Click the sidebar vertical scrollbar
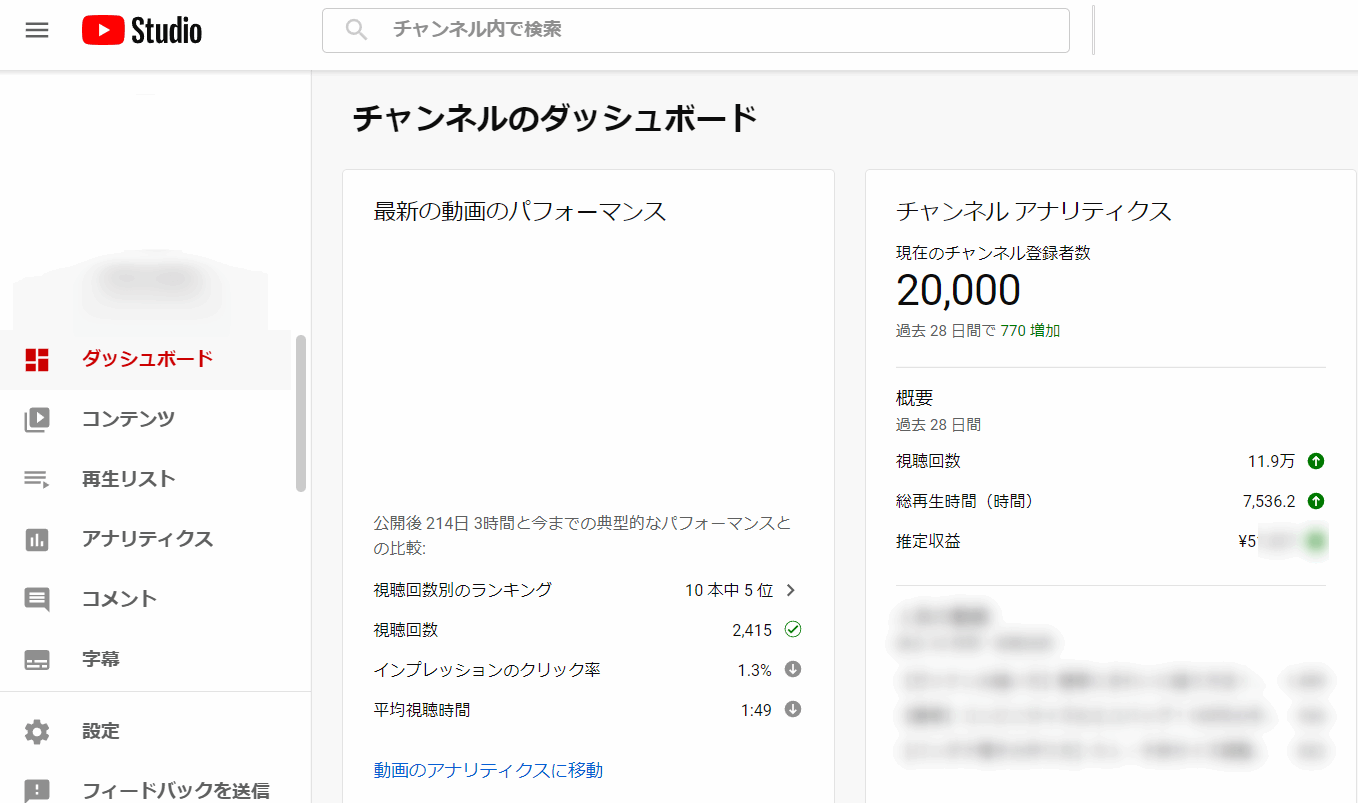 [301, 413]
